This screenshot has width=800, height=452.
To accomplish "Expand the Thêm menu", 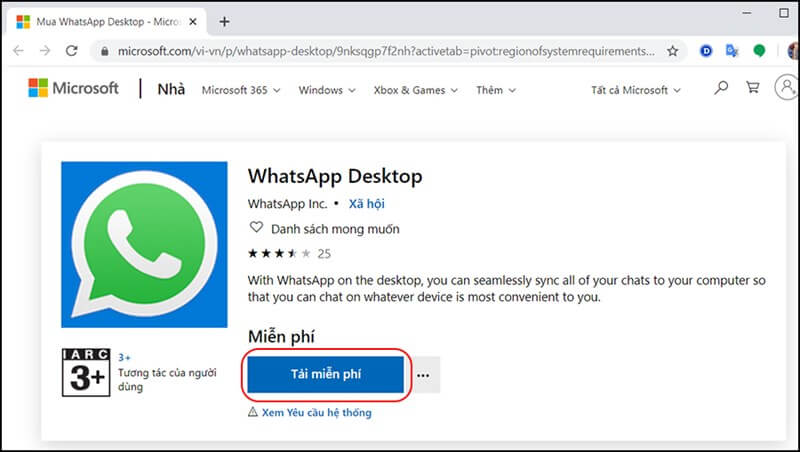I will click(496, 90).
